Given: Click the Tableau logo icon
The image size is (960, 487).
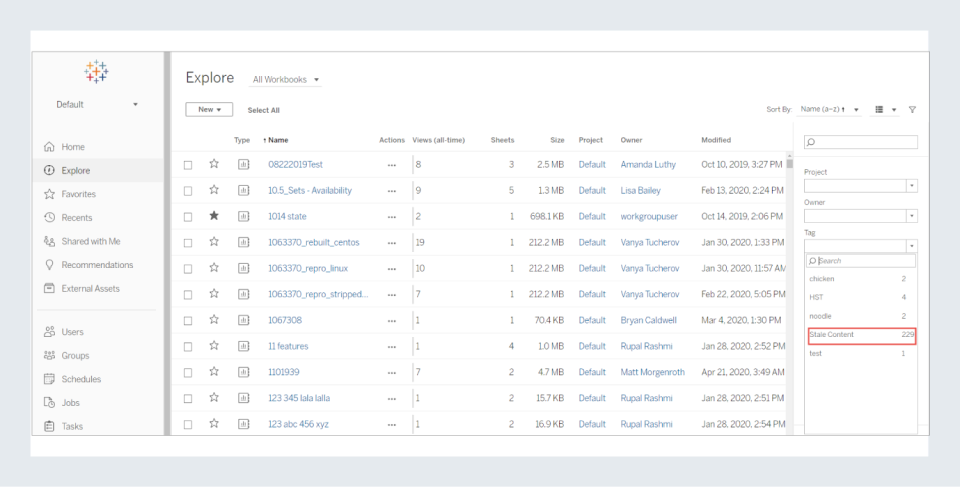Looking at the screenshot, I should (96, 71).
